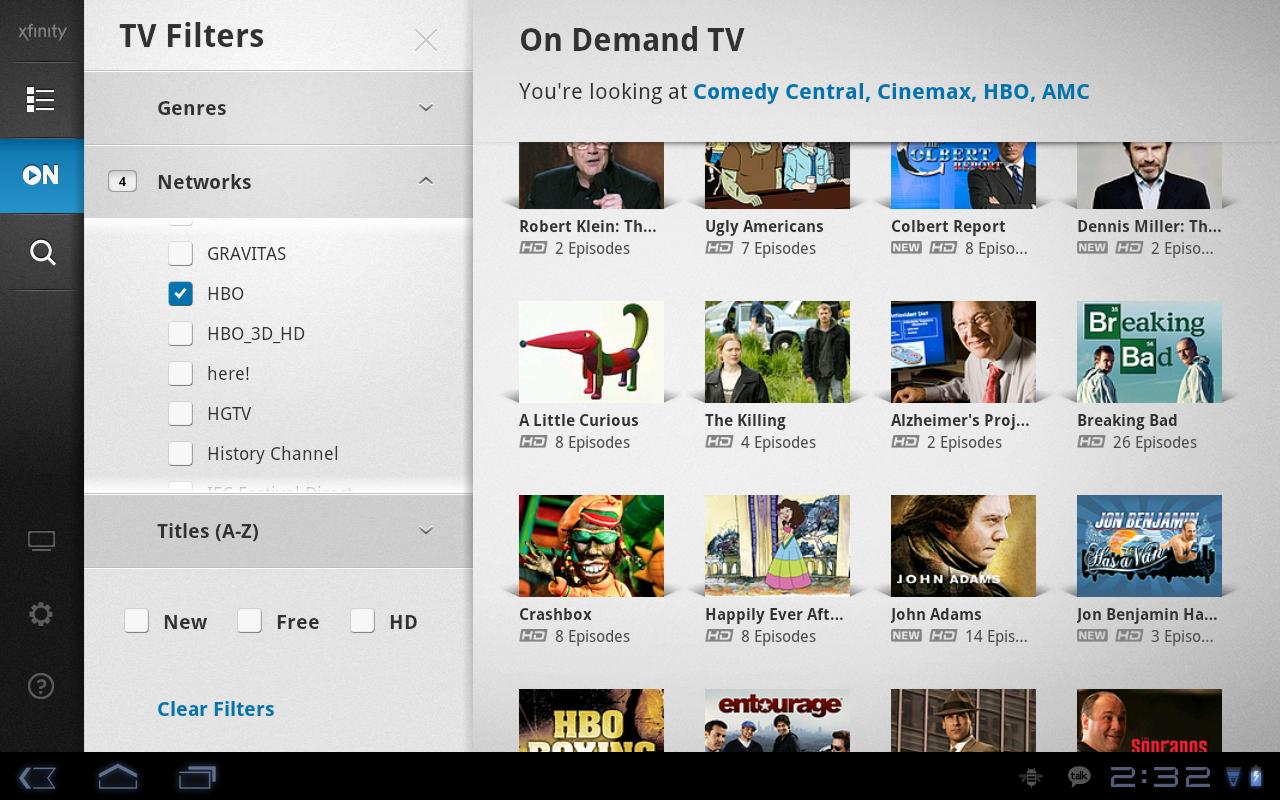Click the Networks section header label

coord(204,182)
